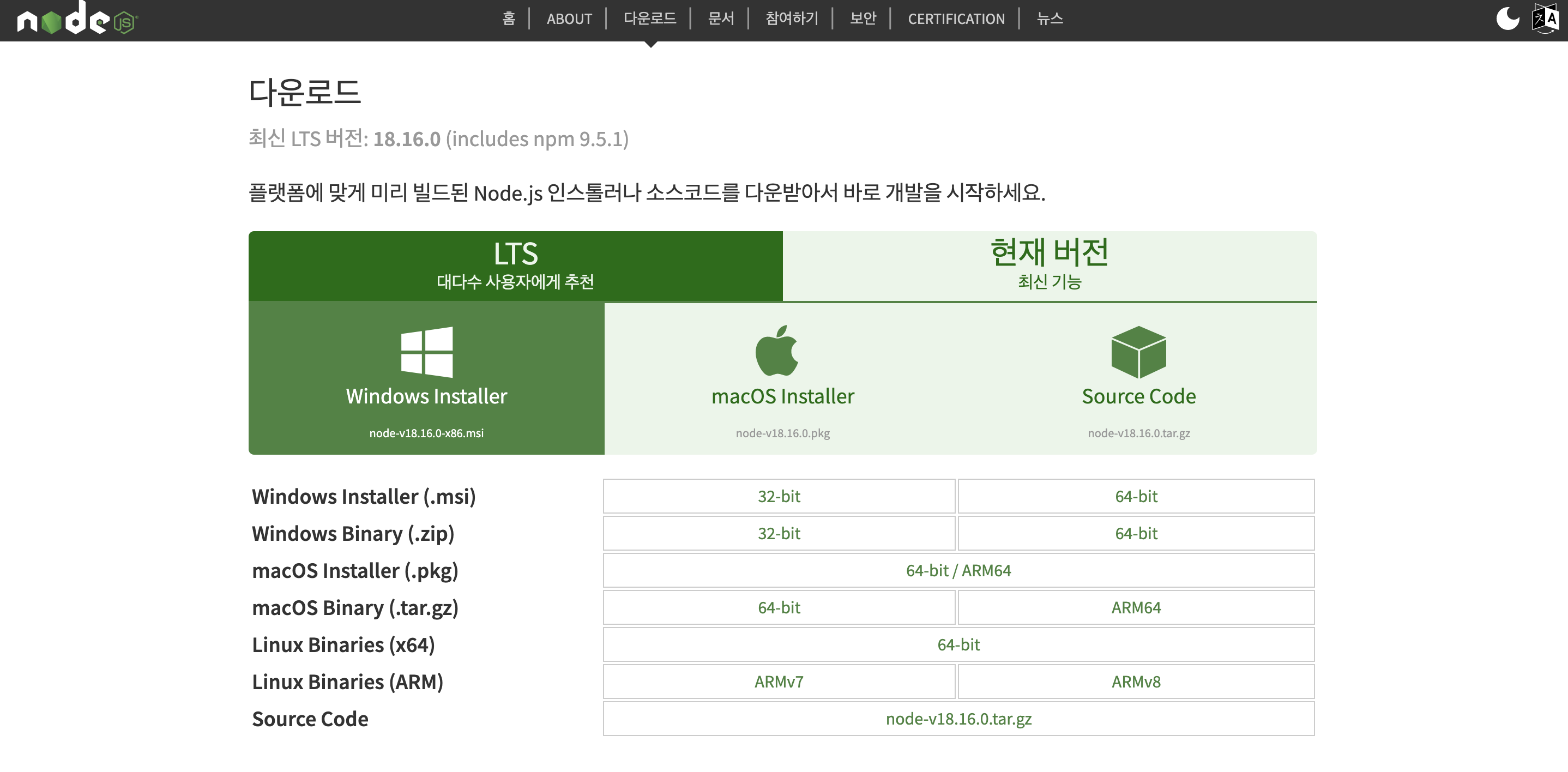Click node-v18.16.0.pkg filename under macOS Installer

click(x=782, y=433)
